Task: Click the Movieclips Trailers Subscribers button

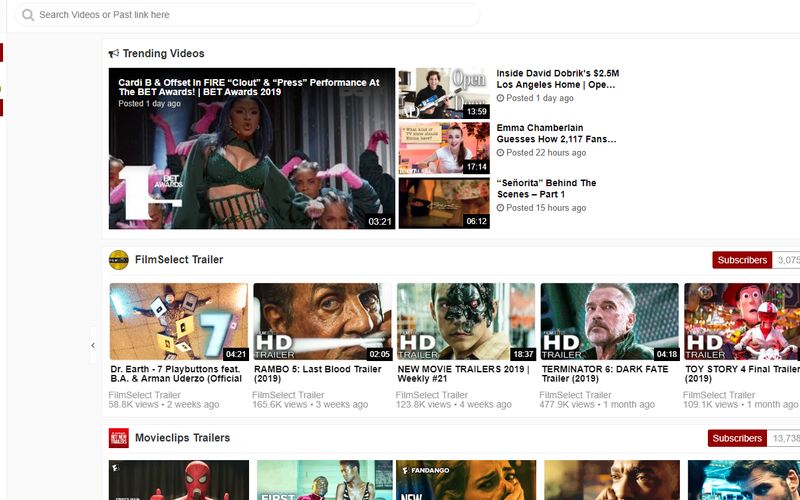Action: coord(737,438)
